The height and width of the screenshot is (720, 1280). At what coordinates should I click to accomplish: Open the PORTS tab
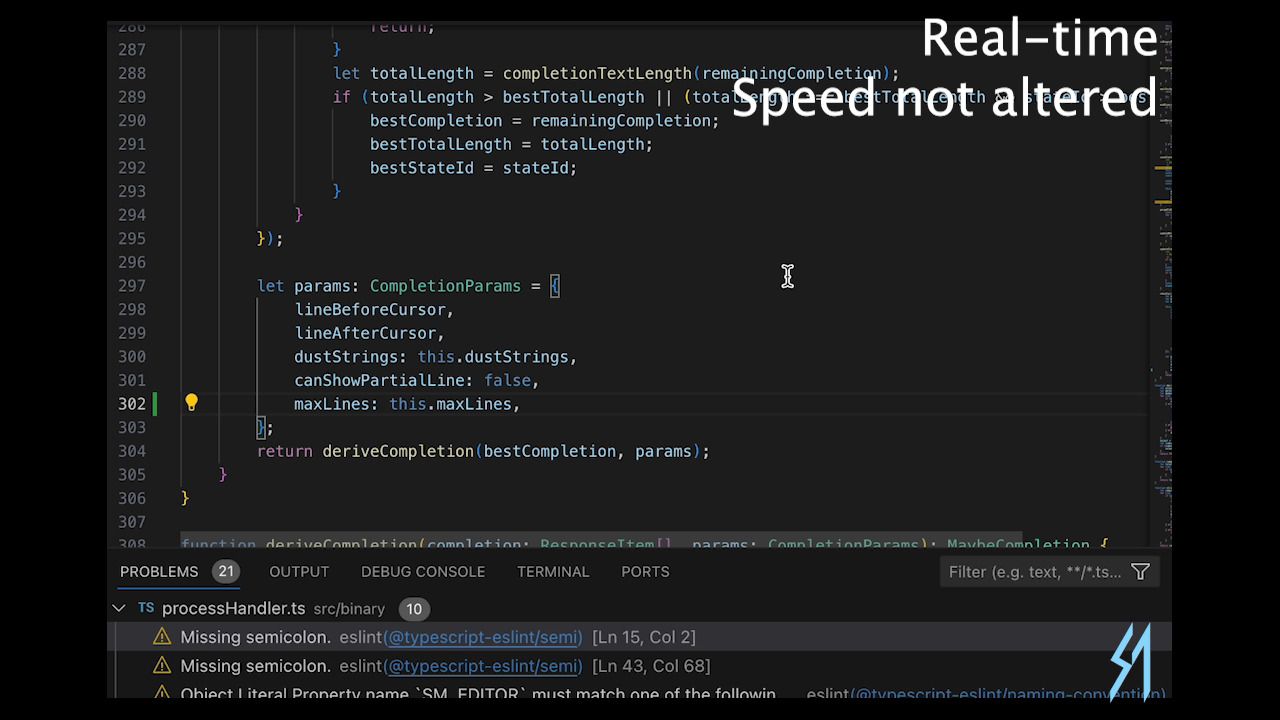645,571
